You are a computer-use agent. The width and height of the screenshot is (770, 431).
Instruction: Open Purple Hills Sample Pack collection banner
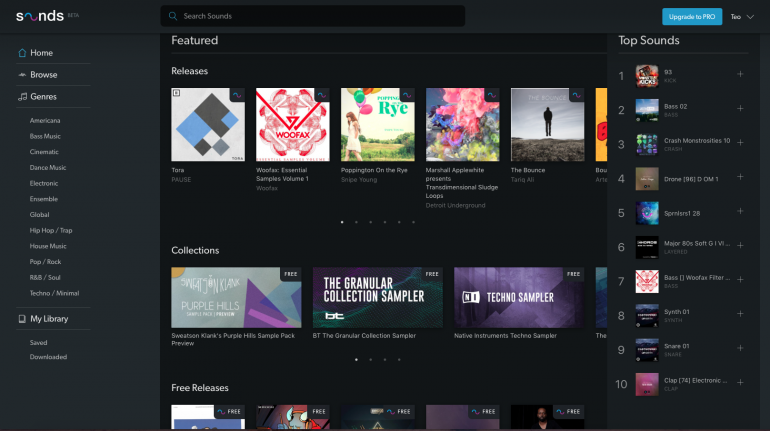[236, 297]
